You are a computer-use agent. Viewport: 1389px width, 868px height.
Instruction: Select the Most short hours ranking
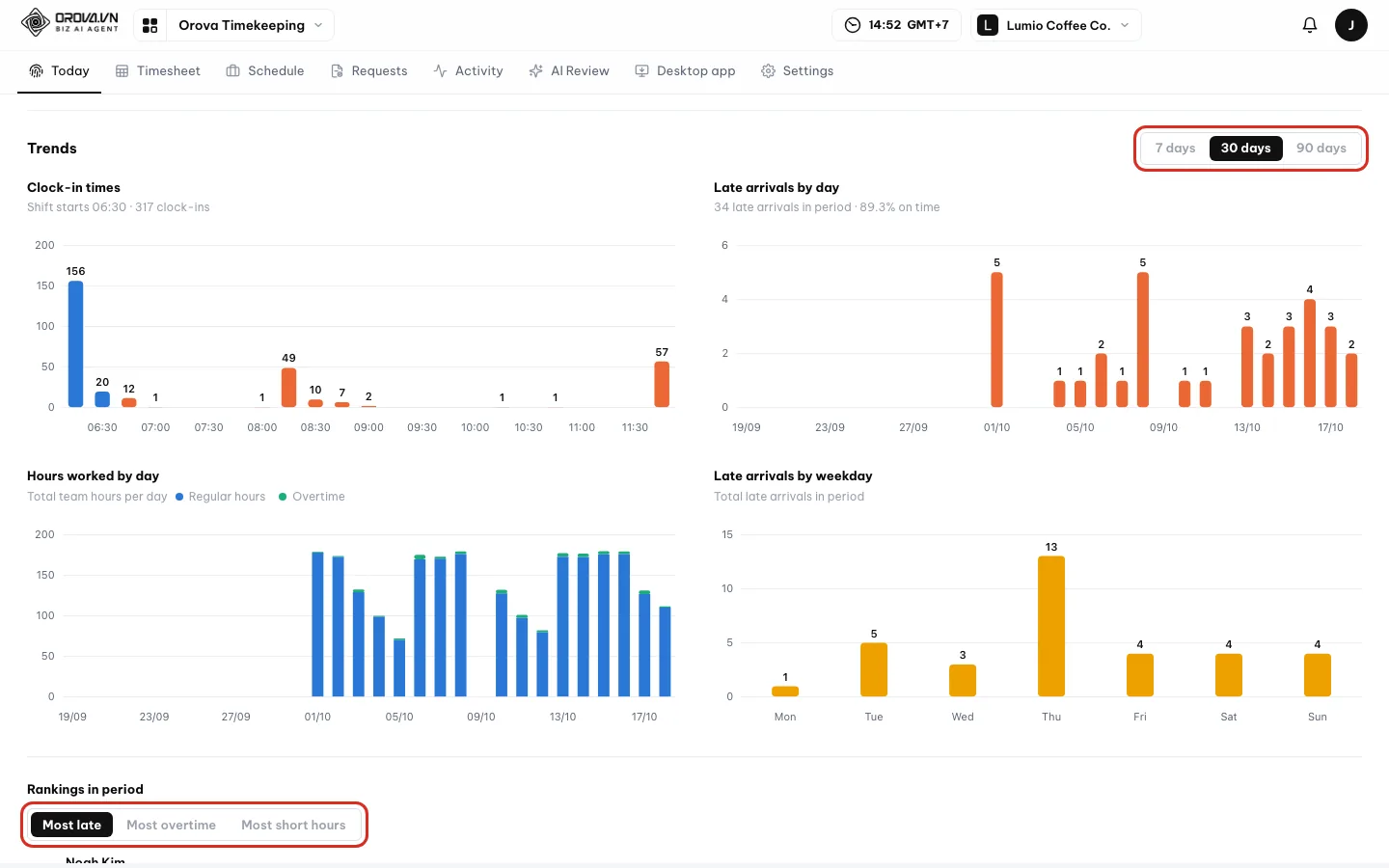click(x=293, y=826)
